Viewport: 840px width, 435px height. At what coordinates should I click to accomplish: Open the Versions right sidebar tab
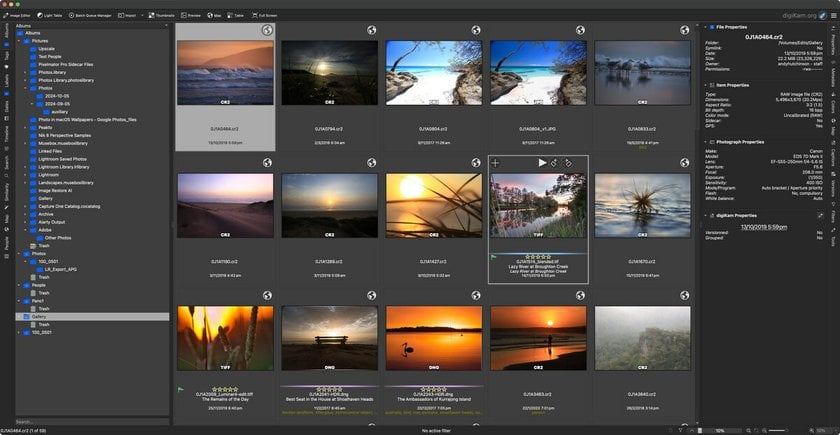point(833,186)
